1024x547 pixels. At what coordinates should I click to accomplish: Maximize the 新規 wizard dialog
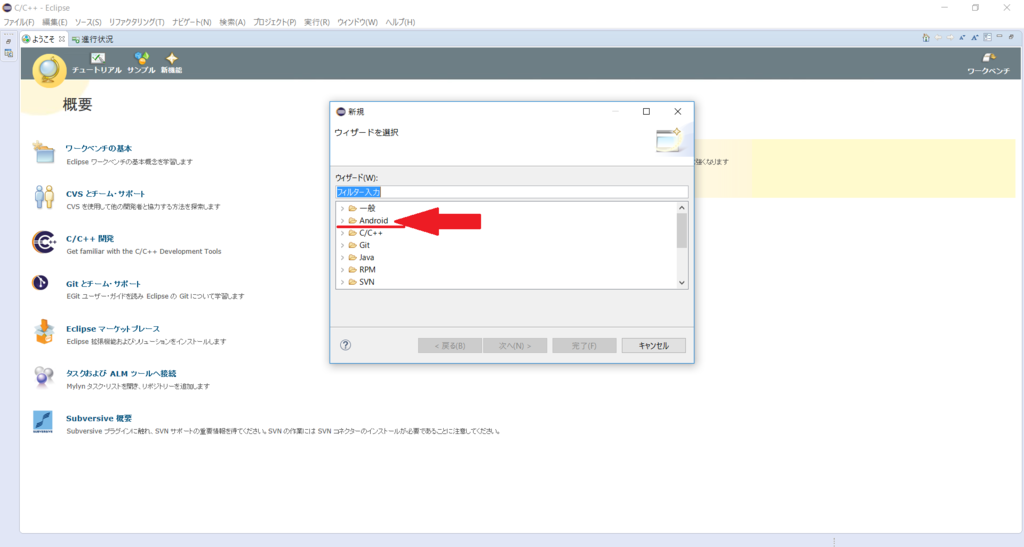coord(647,112)
